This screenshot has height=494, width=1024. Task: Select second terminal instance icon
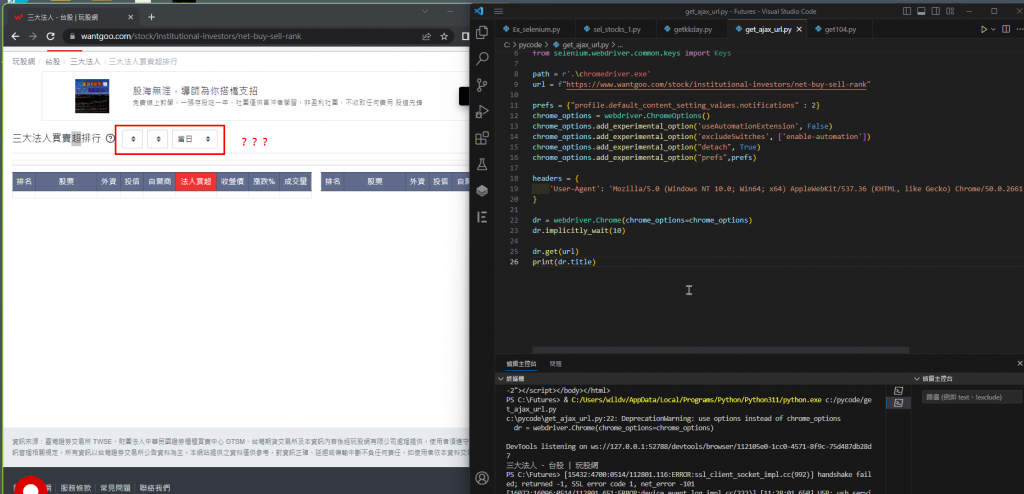coord(898,403)
